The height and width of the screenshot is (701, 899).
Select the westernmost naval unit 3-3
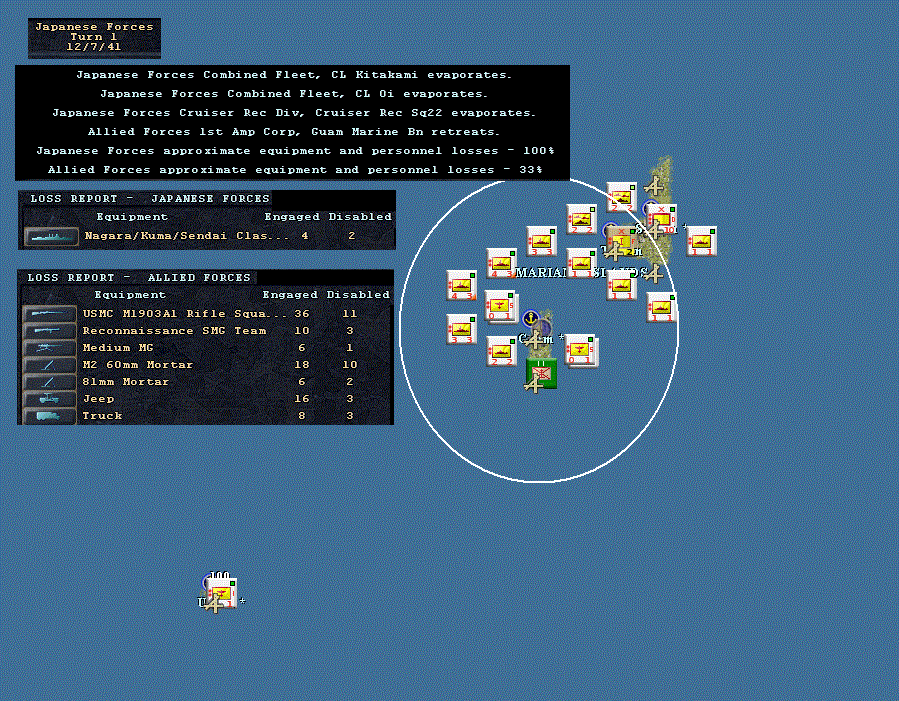tap(461, 329)
